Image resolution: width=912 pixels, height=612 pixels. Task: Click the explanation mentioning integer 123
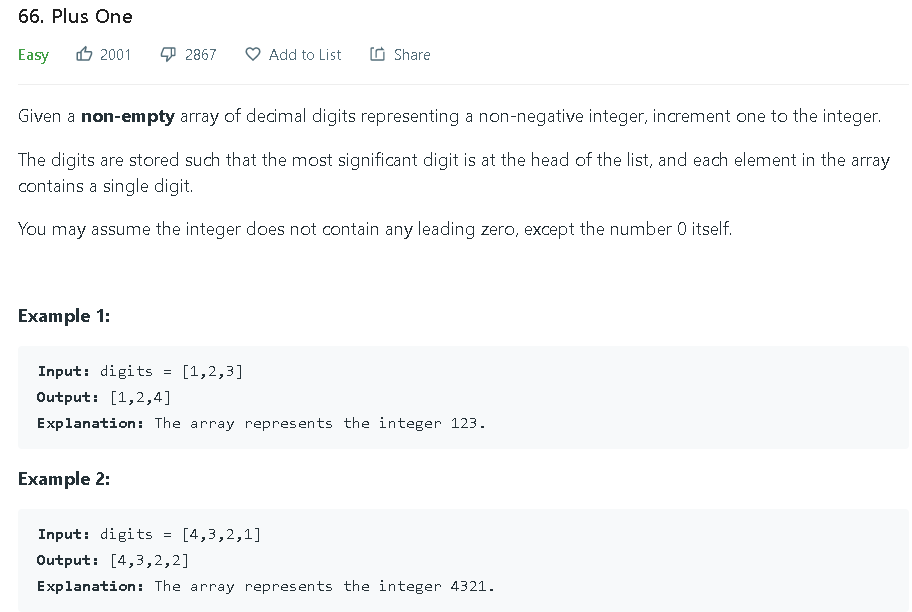pyautogui.click(x=261, y=423)
